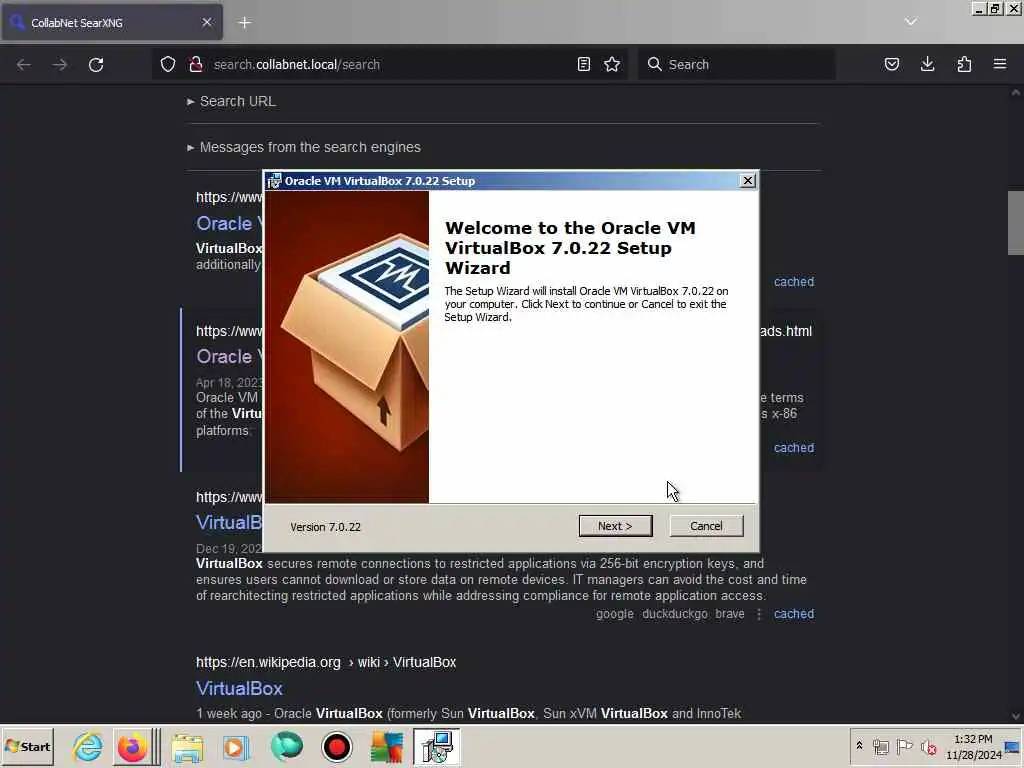Image resolution: width=1024 pixels, height=768 pixels.
Task: Expand the Search URL section
Action: click(x=231, y=101)
